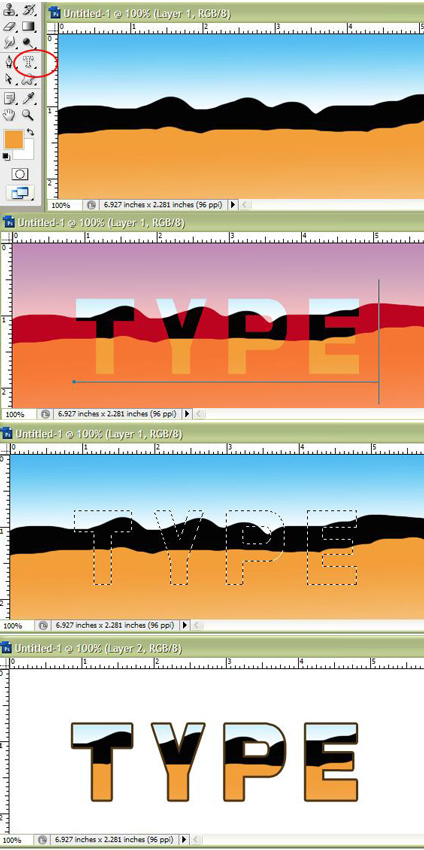Select the Clone Stamp tool
Image resolution: width=424 pixels, height=850 pixels.
pyautogui.click(x=9, y=8)
